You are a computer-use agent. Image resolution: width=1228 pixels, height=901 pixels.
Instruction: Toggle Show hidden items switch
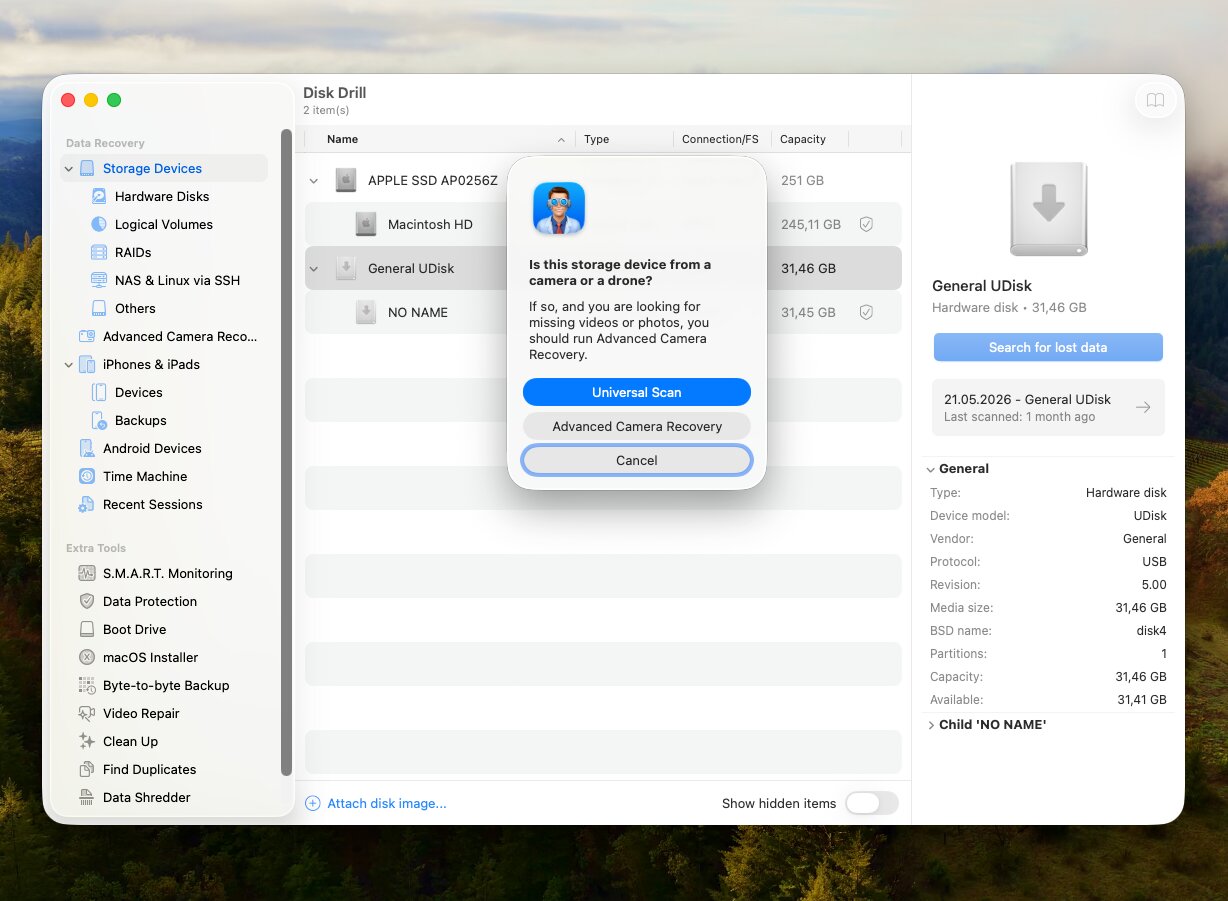(x=871, y=803)
